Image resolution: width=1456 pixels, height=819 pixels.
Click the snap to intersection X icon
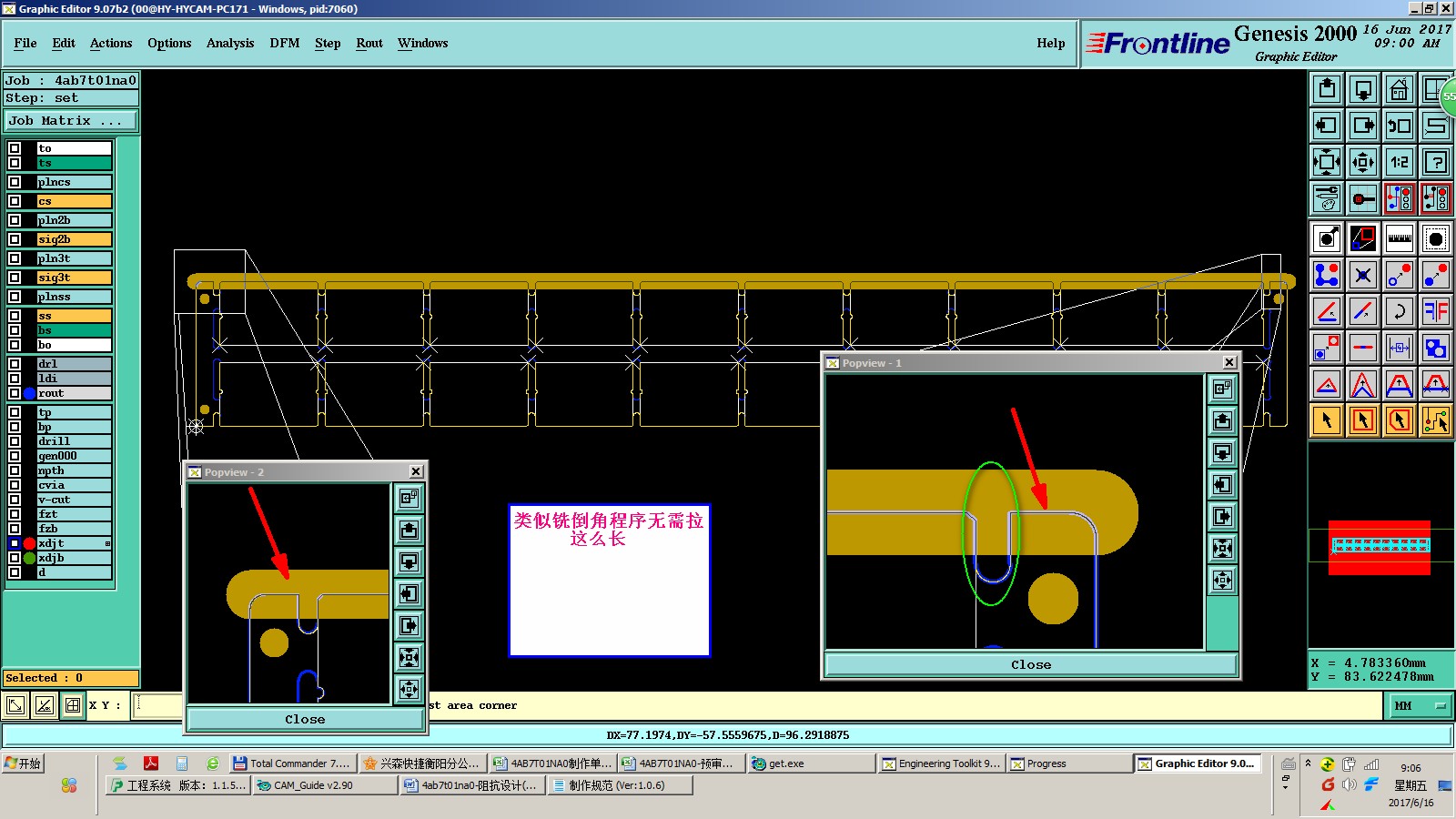1363,275
